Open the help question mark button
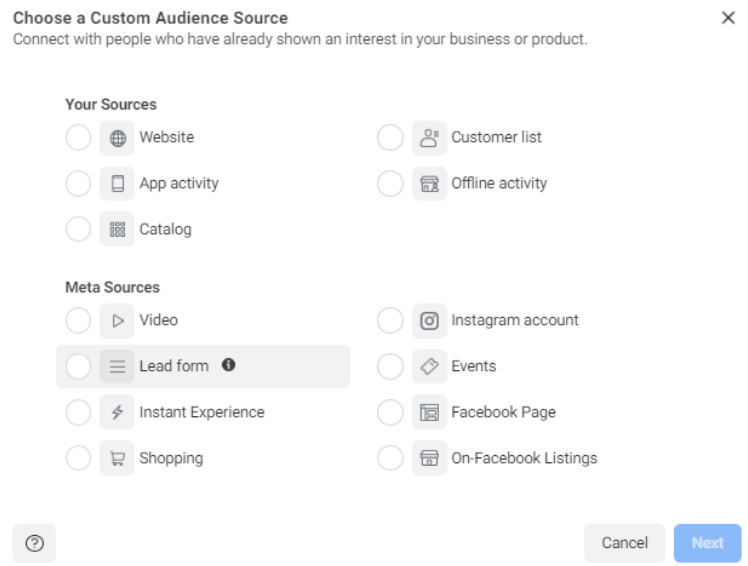The width and height of the screenshot is (748, 566). click(x=34, y=543)
